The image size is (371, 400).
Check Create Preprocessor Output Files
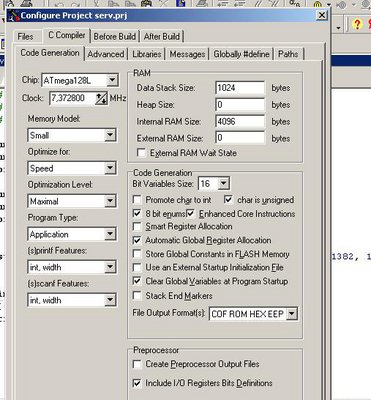click(137, 364)
